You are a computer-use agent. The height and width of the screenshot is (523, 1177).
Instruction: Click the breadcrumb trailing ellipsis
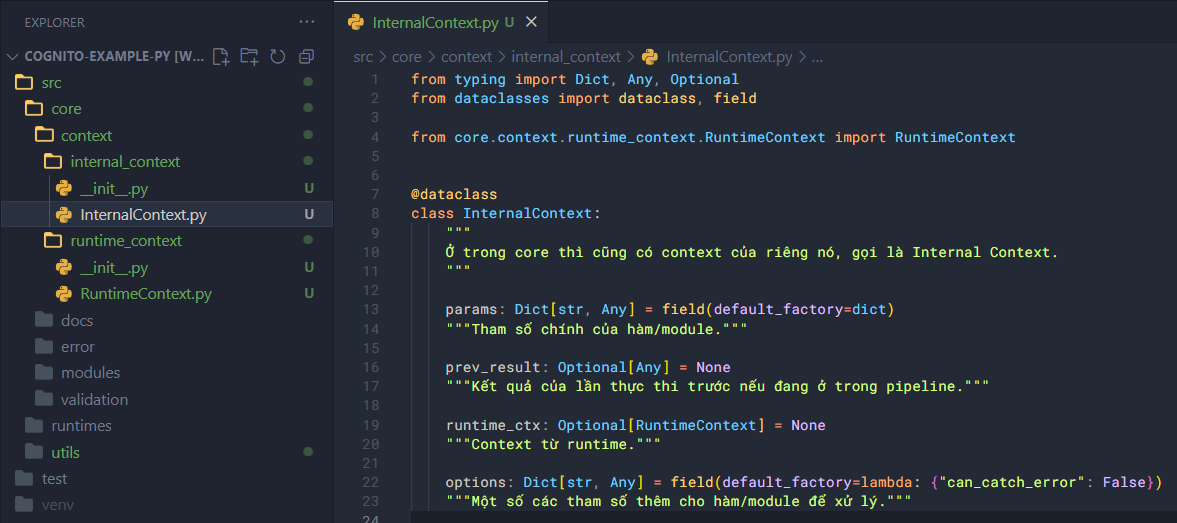[817, 57]
